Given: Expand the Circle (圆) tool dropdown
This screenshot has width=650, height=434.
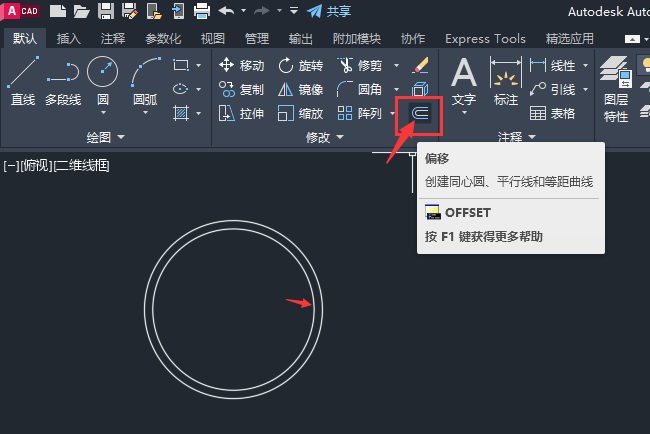Looking at the screenshot, I should click(x=103, y=113).
